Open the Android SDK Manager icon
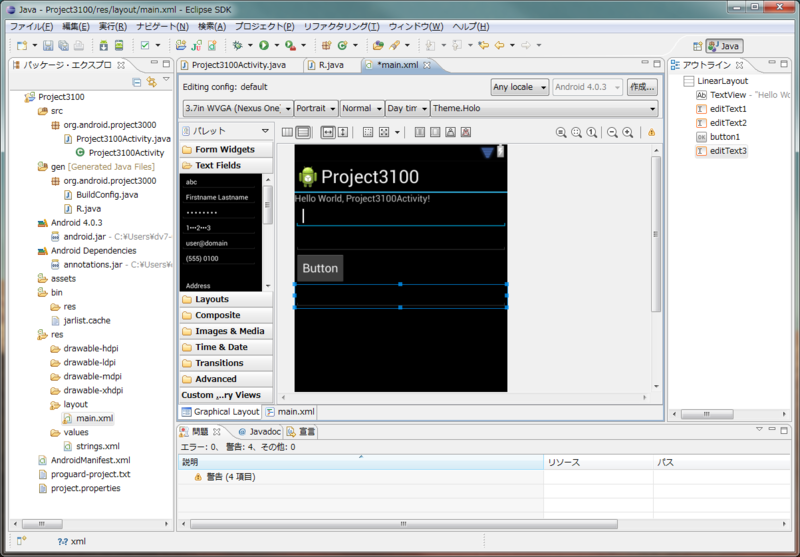 click(104, 45)
